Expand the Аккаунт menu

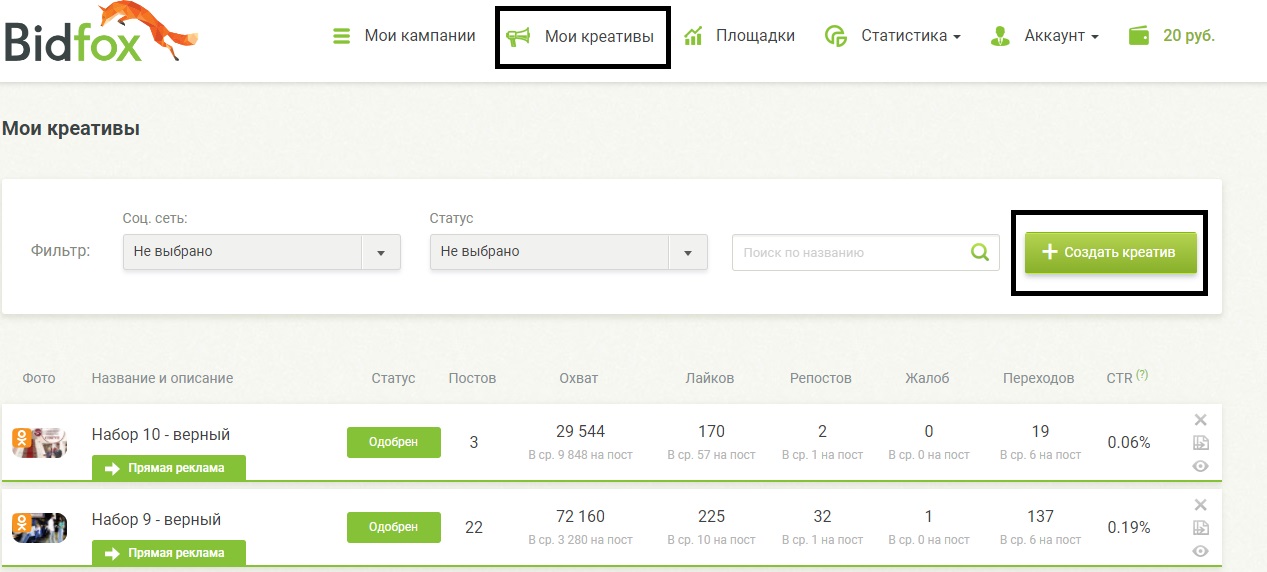(1043, 36)
